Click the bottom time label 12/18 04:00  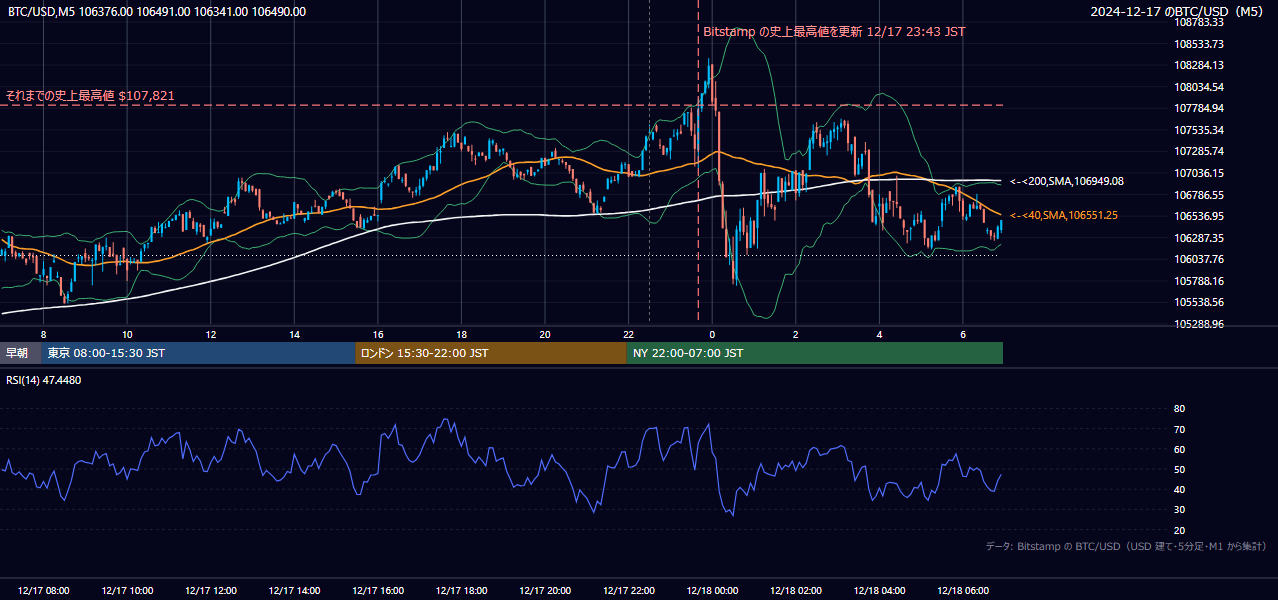[x=879, y=591]
